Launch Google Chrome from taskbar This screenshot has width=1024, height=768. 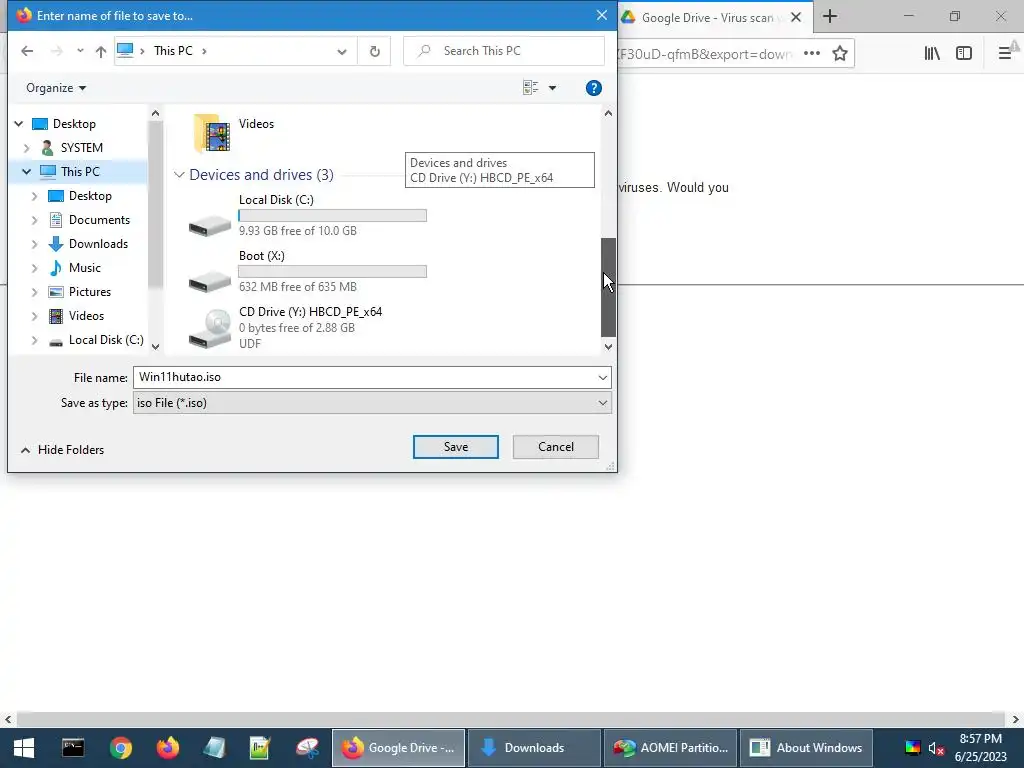coord(121,748)
